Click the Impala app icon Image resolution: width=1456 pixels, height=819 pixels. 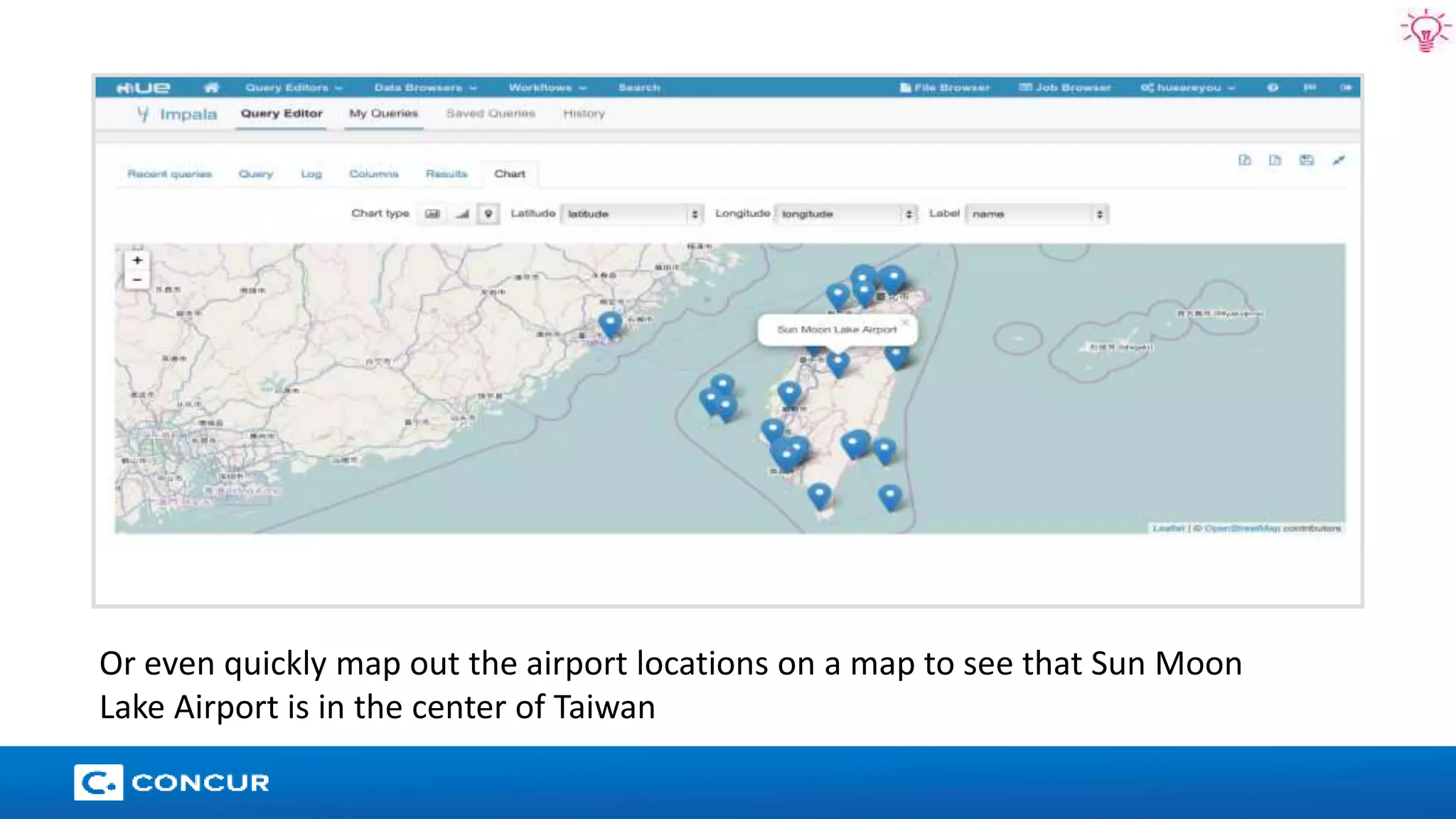[143, 114]
